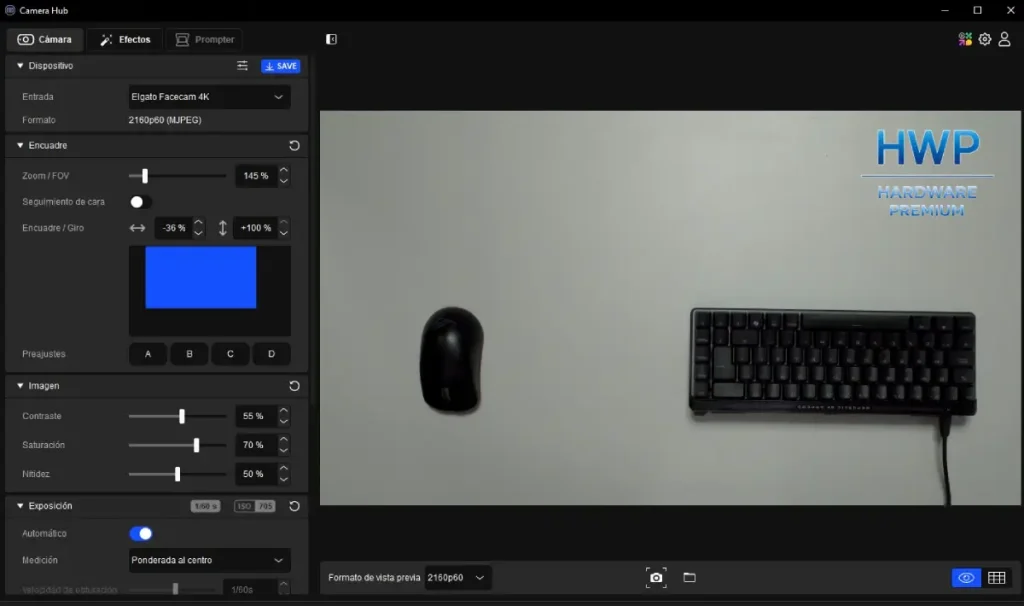Image resolution: width=1024 pixels, height=606 pixels.
Task: Open the Medición dropdown
Action: tap(209, 560)
